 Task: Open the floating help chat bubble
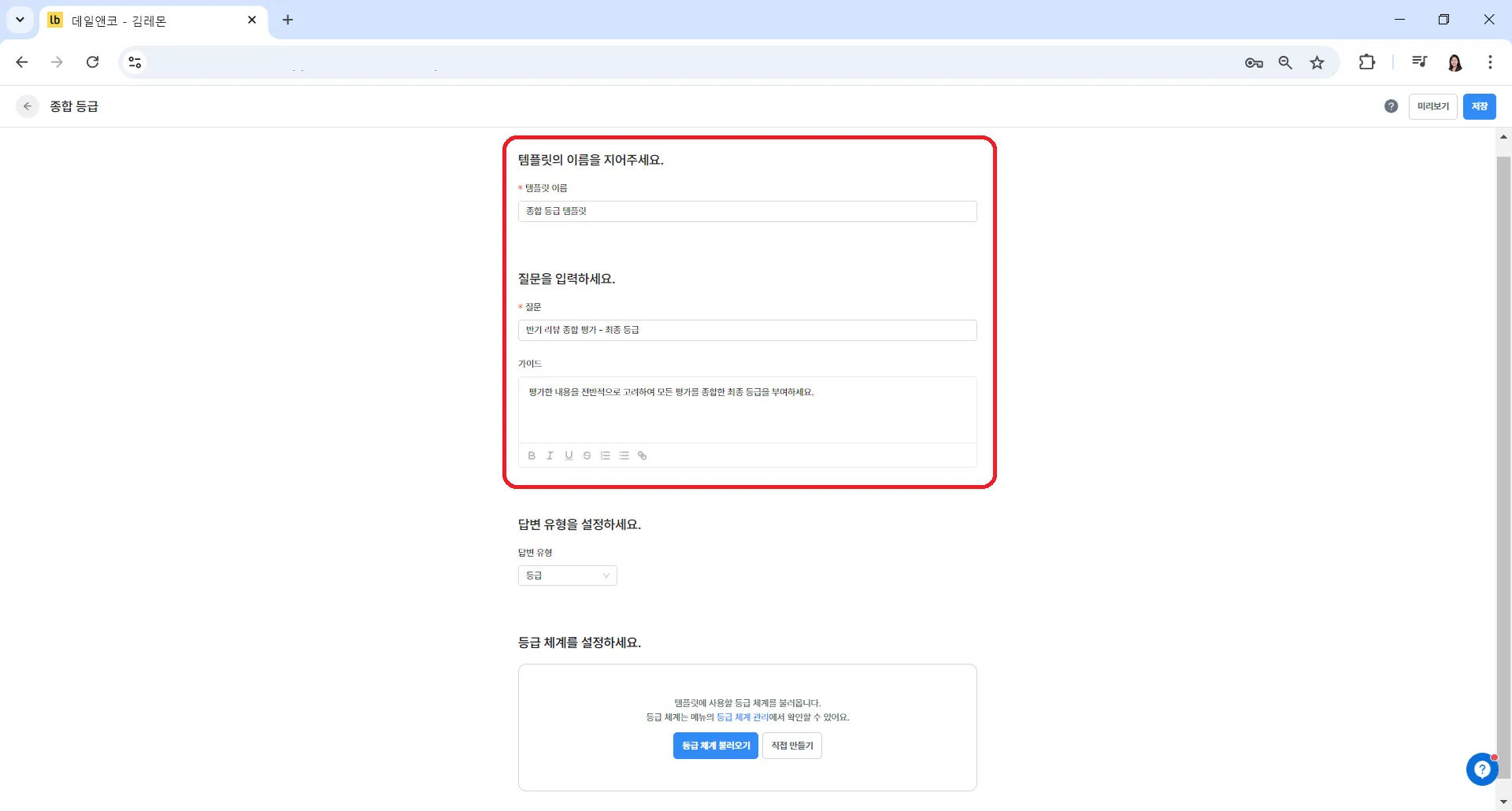(x=1481, y=769)
